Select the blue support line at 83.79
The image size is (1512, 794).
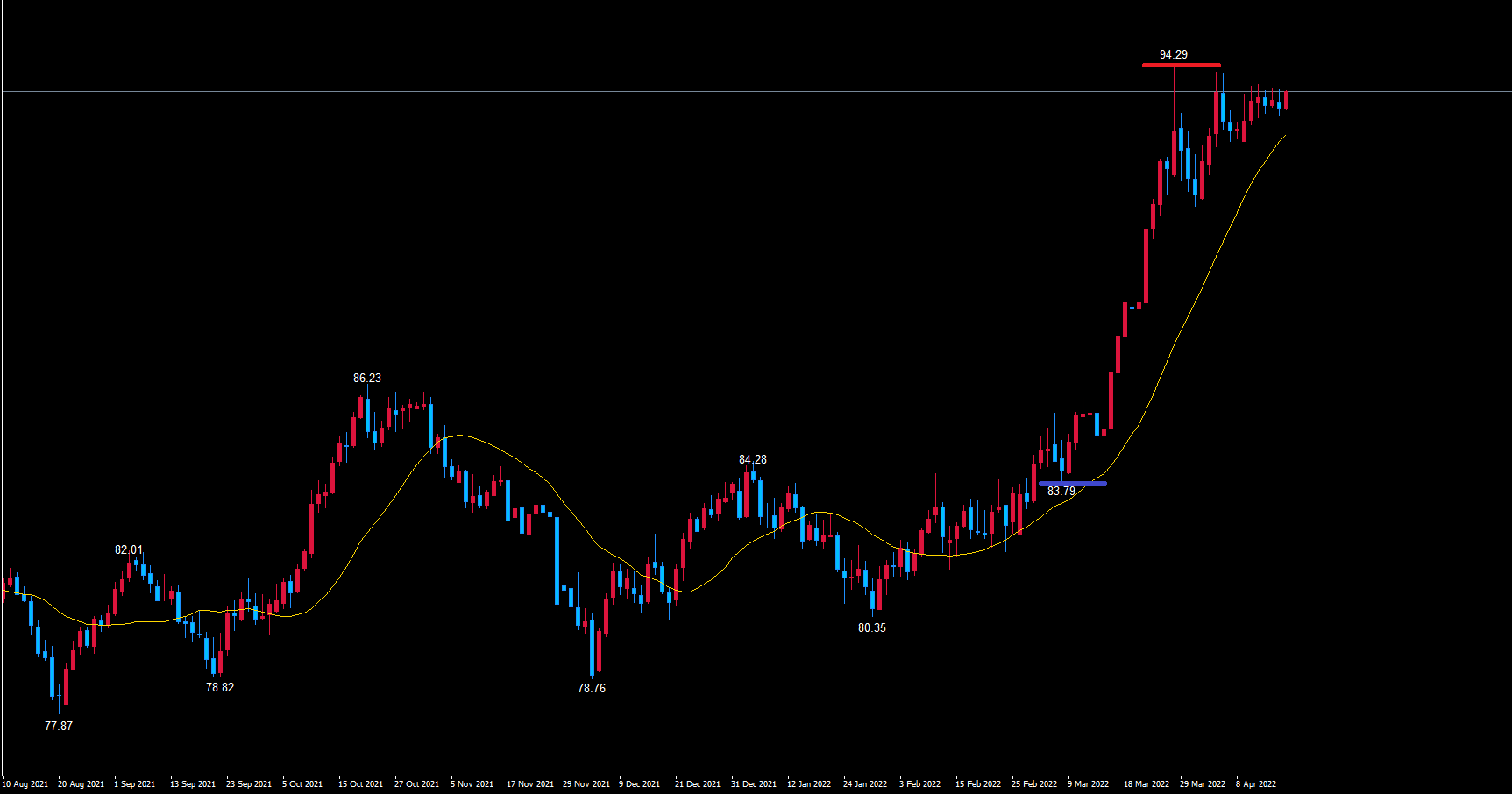(1072, 483)
